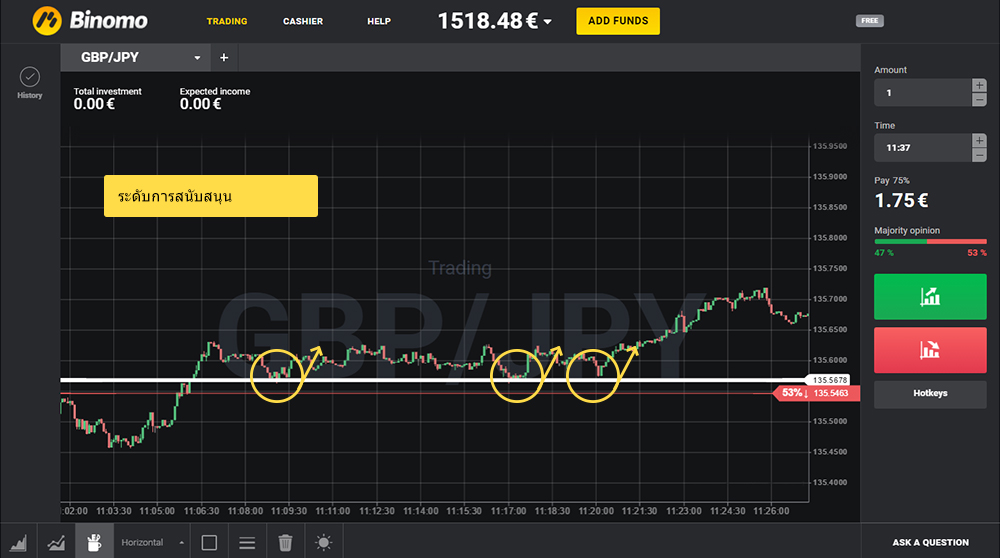Open the Help menu
1000x558 pixels.
379,21
